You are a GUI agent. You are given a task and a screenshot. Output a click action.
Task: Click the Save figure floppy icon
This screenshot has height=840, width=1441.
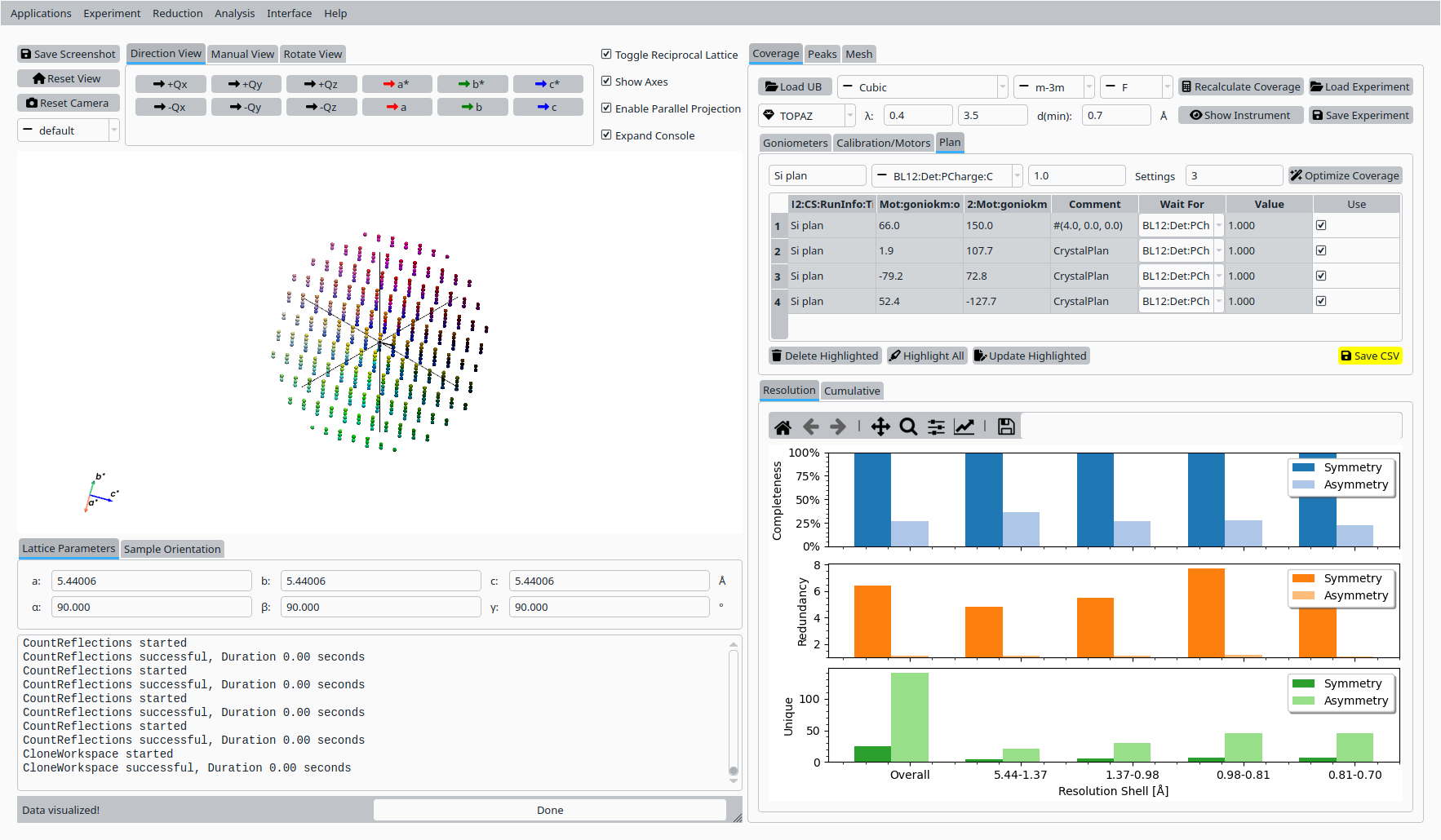(x=1006, y=427)
